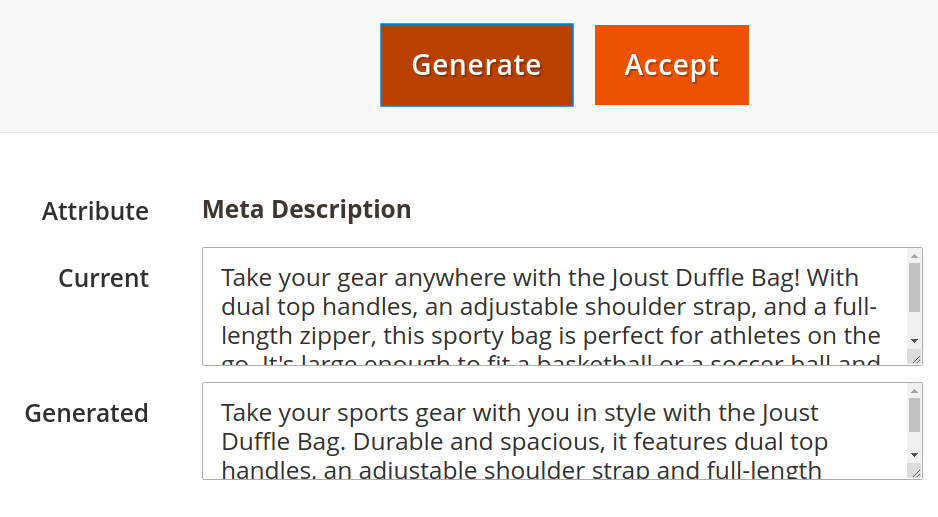Click Generated scrollbar track below the thumb

coord(914,440)
